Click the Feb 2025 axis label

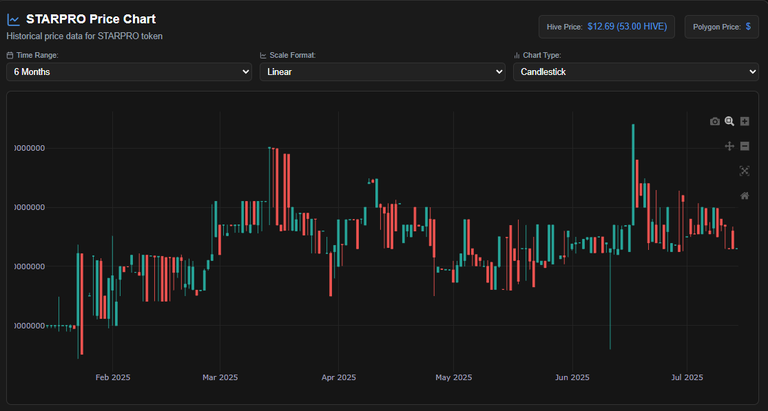click(113, 377)
